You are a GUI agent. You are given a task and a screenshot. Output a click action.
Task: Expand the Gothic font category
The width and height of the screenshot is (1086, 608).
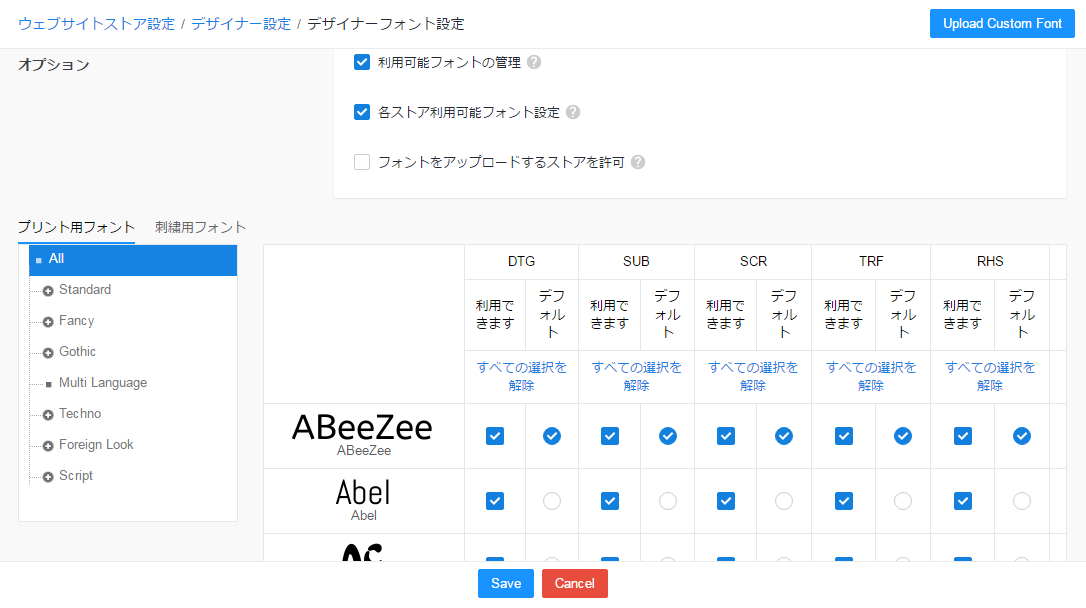[x=48, y=353]
